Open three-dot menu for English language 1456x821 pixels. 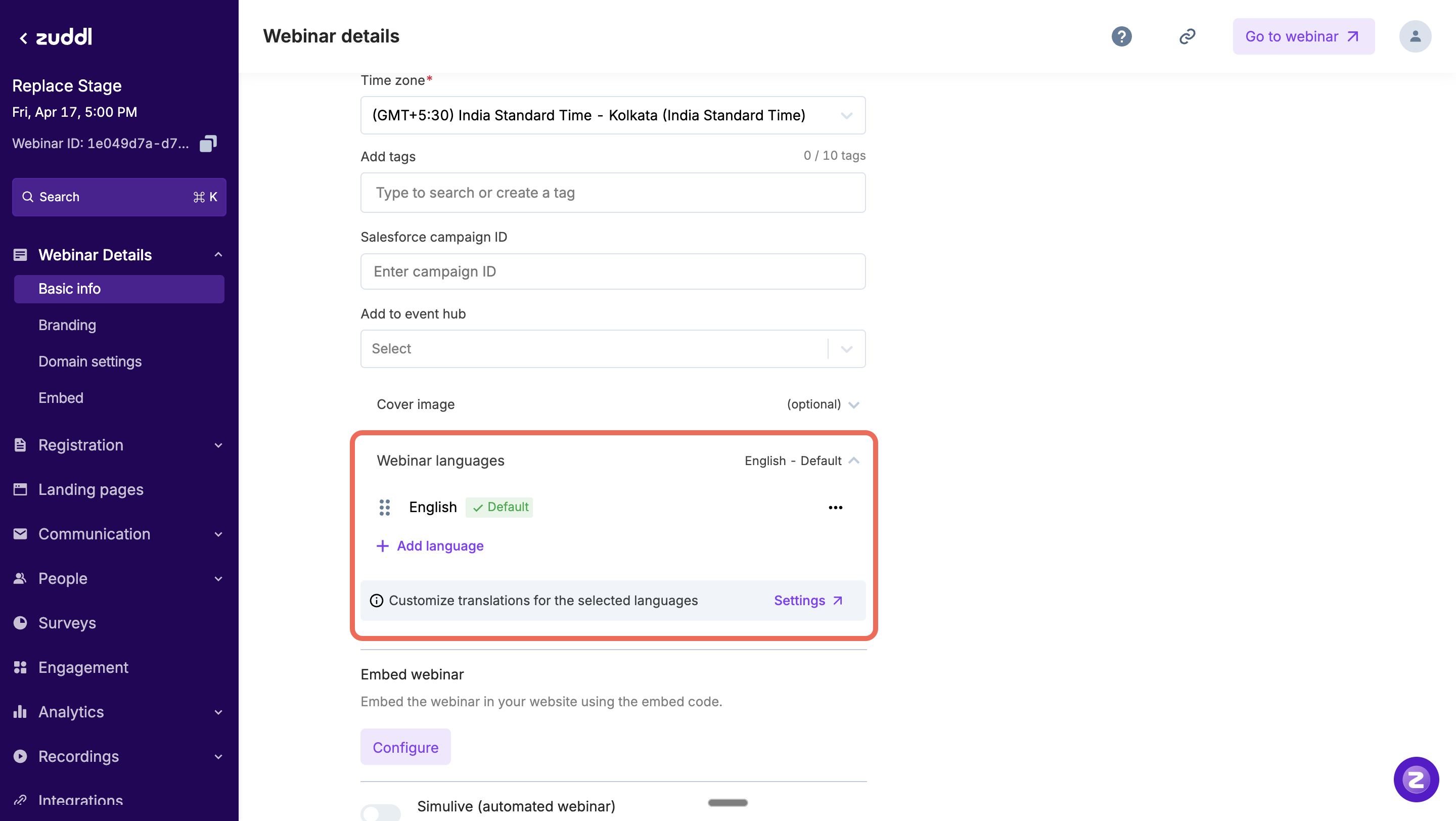point(835,508)
